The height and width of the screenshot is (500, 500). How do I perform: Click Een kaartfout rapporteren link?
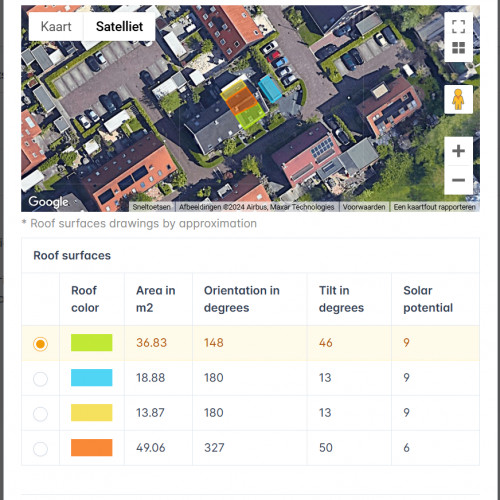pyautogui.click(x=434, y=207)
